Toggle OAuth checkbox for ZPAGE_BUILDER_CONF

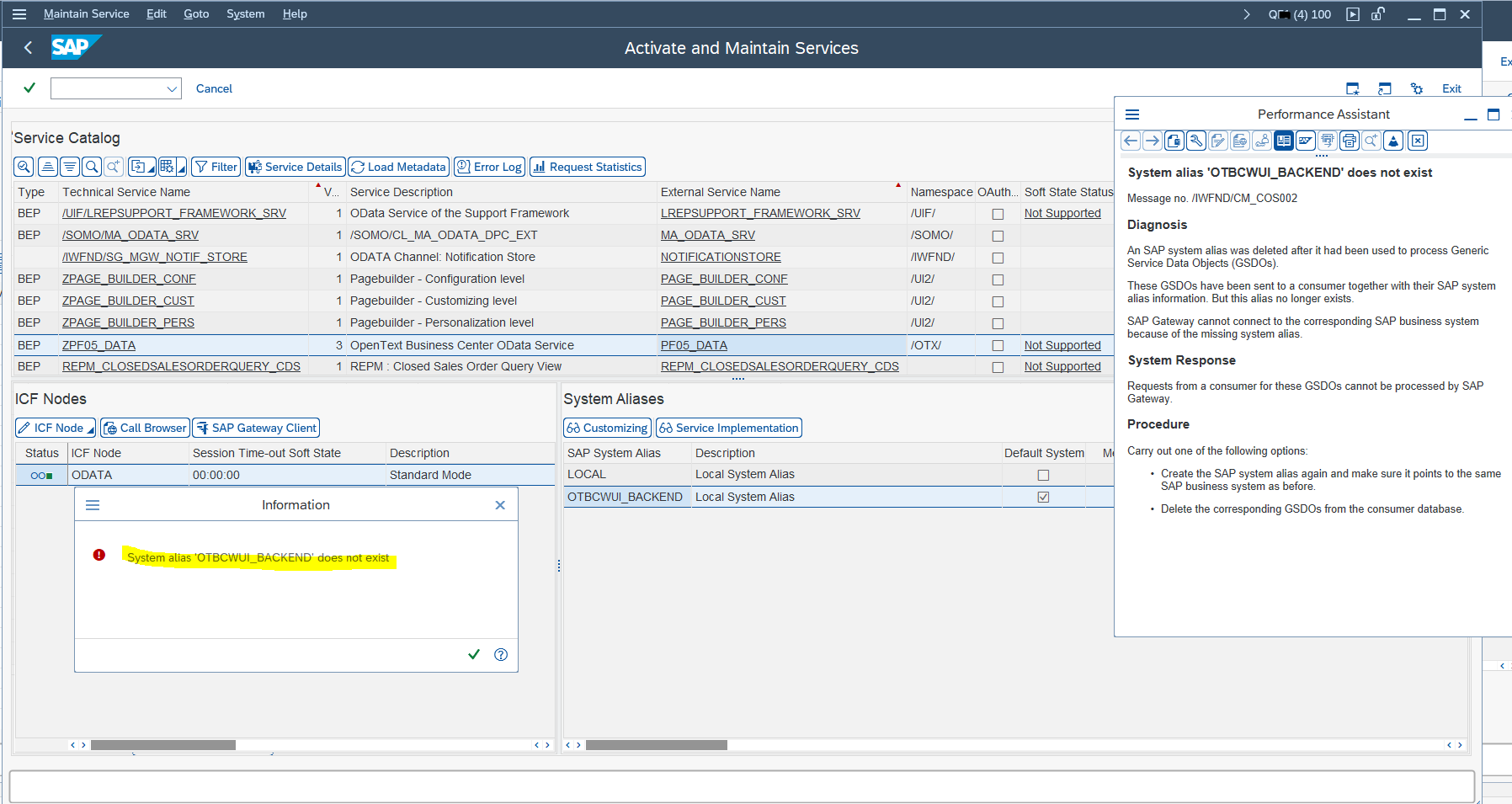(998, 280)
